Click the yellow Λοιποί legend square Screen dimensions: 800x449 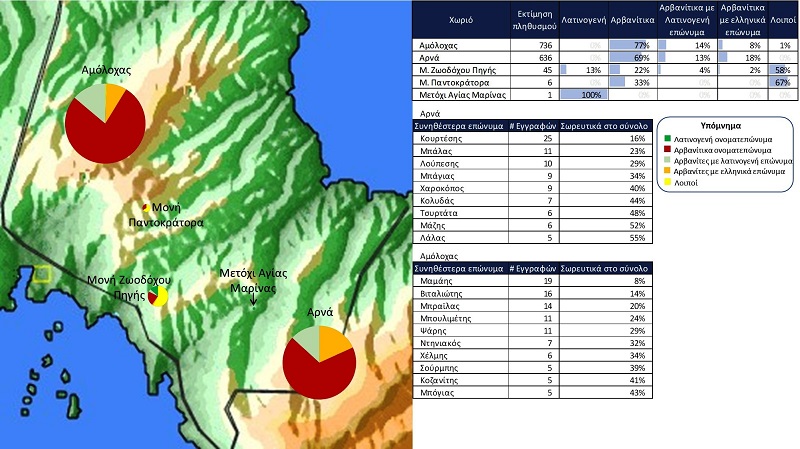(x=668, y=182)
